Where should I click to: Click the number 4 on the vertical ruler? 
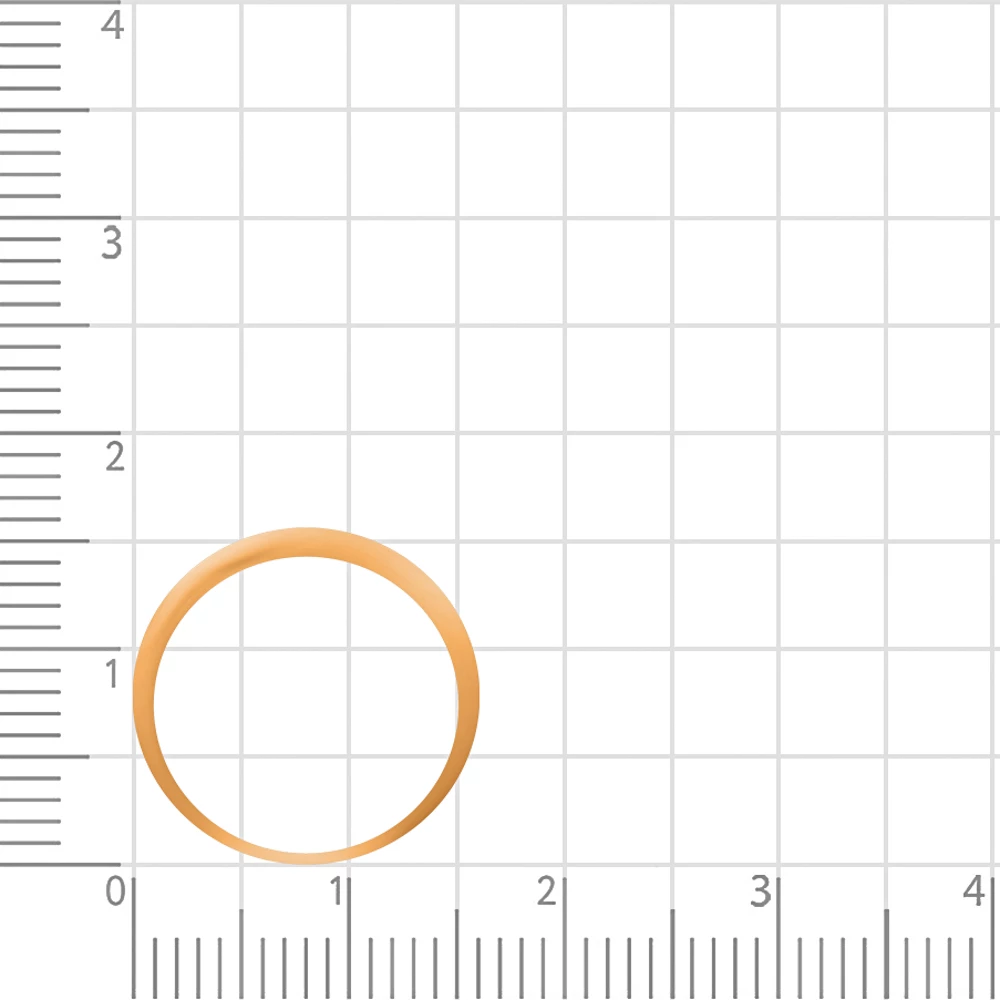click(x=112, y=26)
